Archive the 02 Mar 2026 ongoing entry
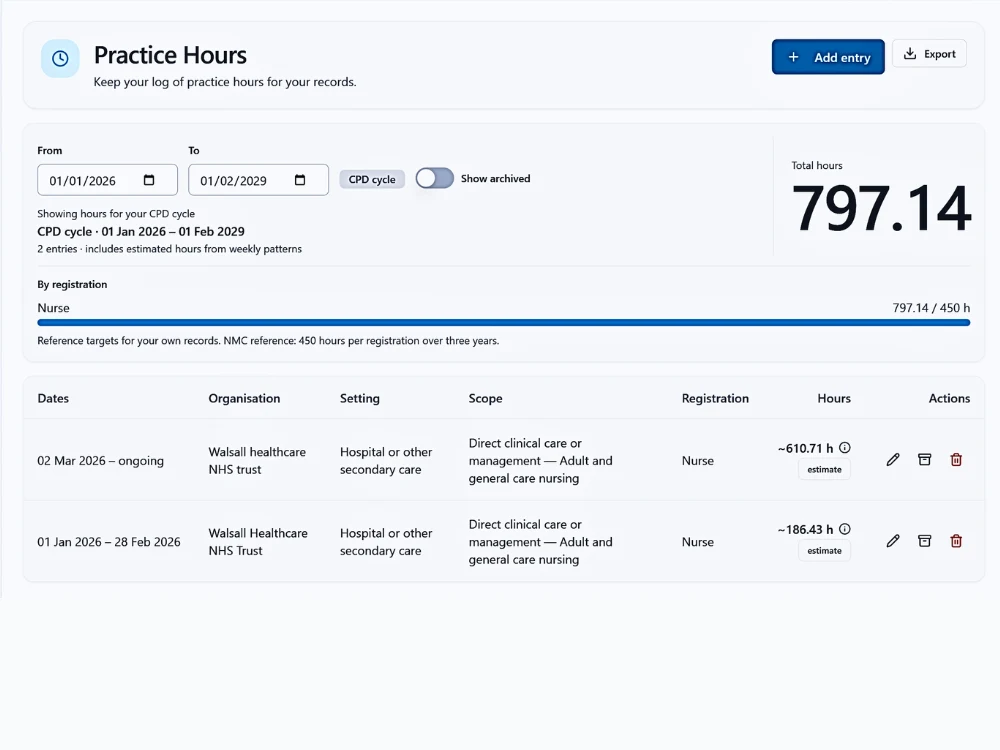 click(924, 460)
